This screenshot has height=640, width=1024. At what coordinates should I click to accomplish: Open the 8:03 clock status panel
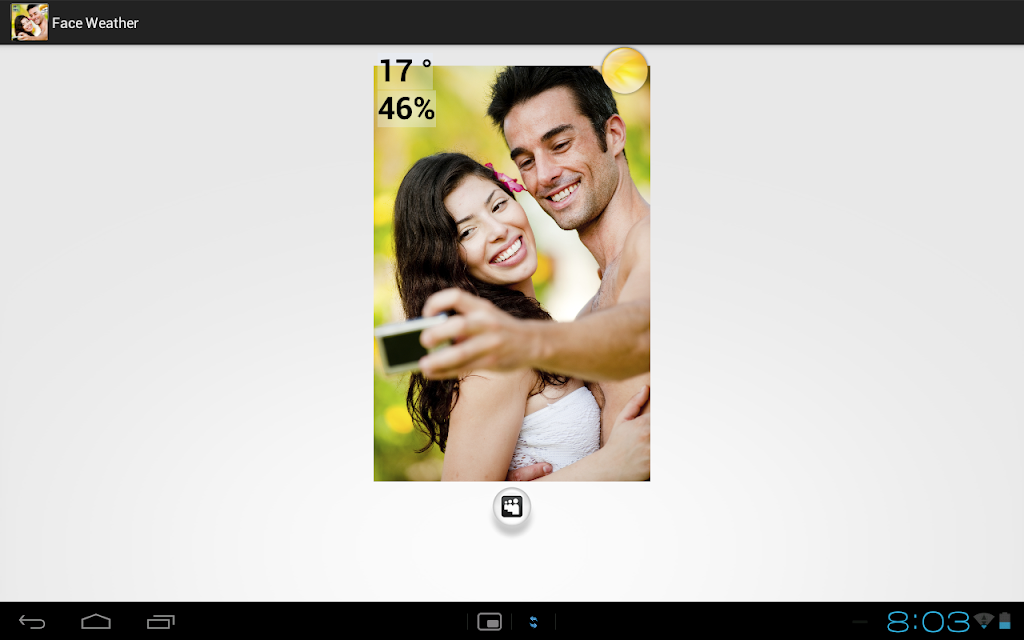(927, 622)
